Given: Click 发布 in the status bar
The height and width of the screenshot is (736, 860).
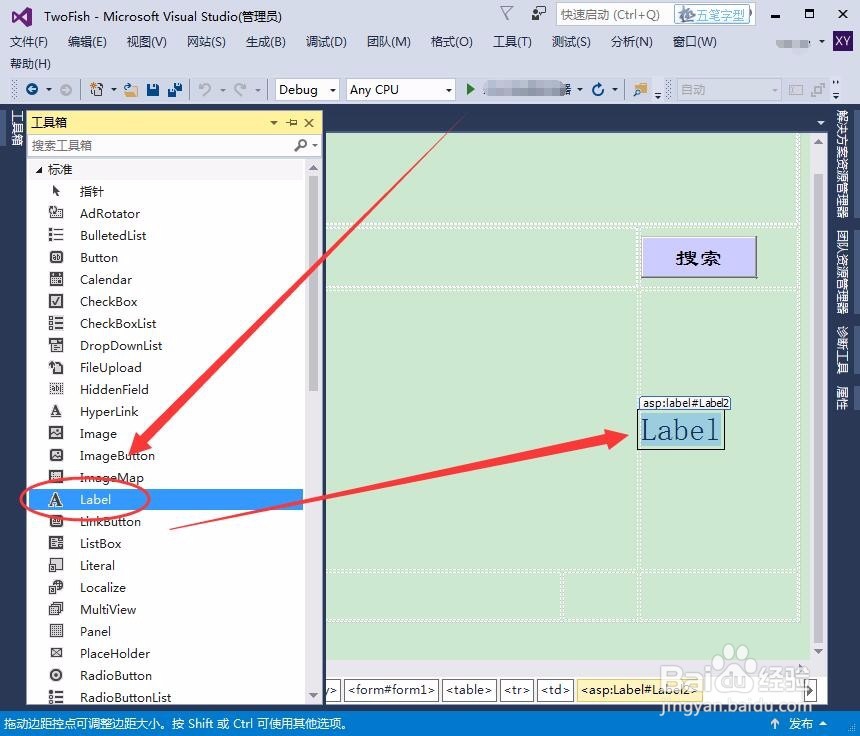Looking at the screenshot, I should click(x=801, y=723).
